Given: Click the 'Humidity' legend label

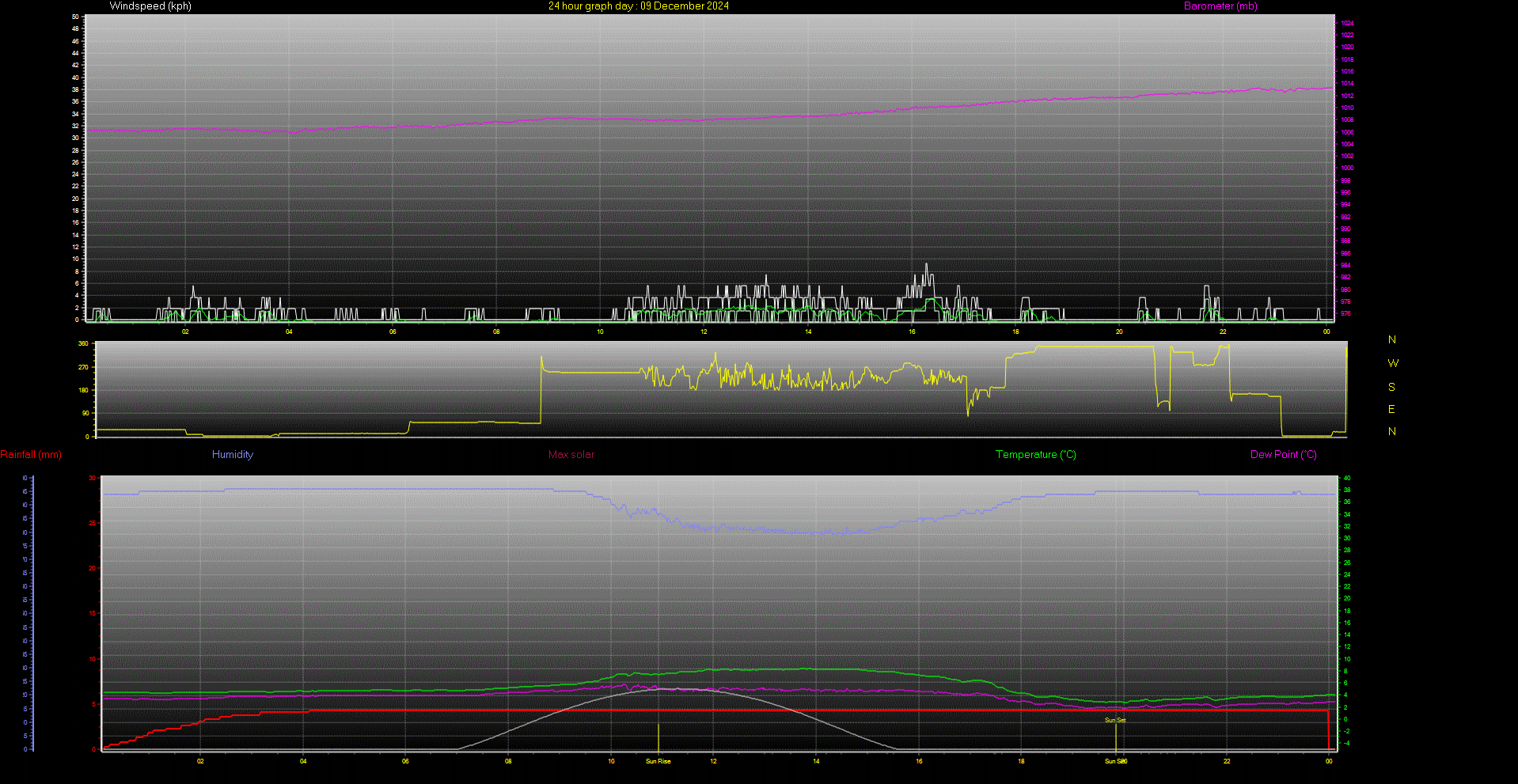Looking at the screenshot, I should coord(233,455).
